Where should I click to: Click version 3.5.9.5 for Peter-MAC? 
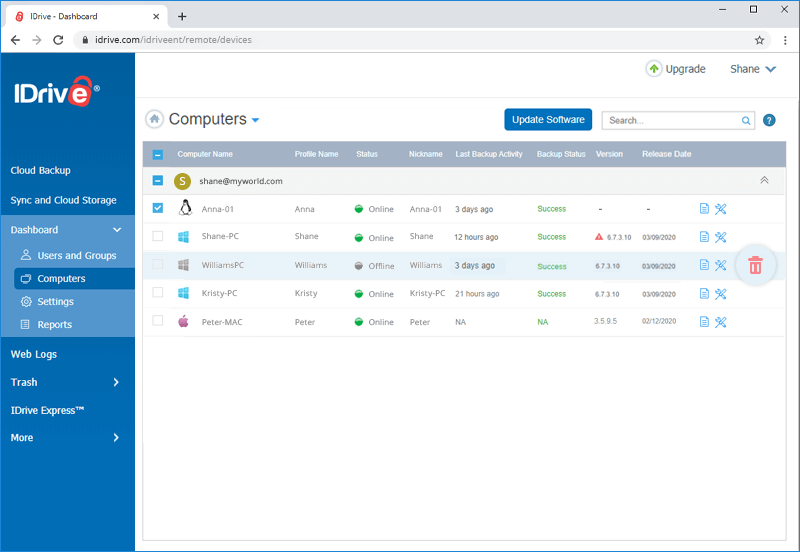pyautogui.click(x=605, y=321)
